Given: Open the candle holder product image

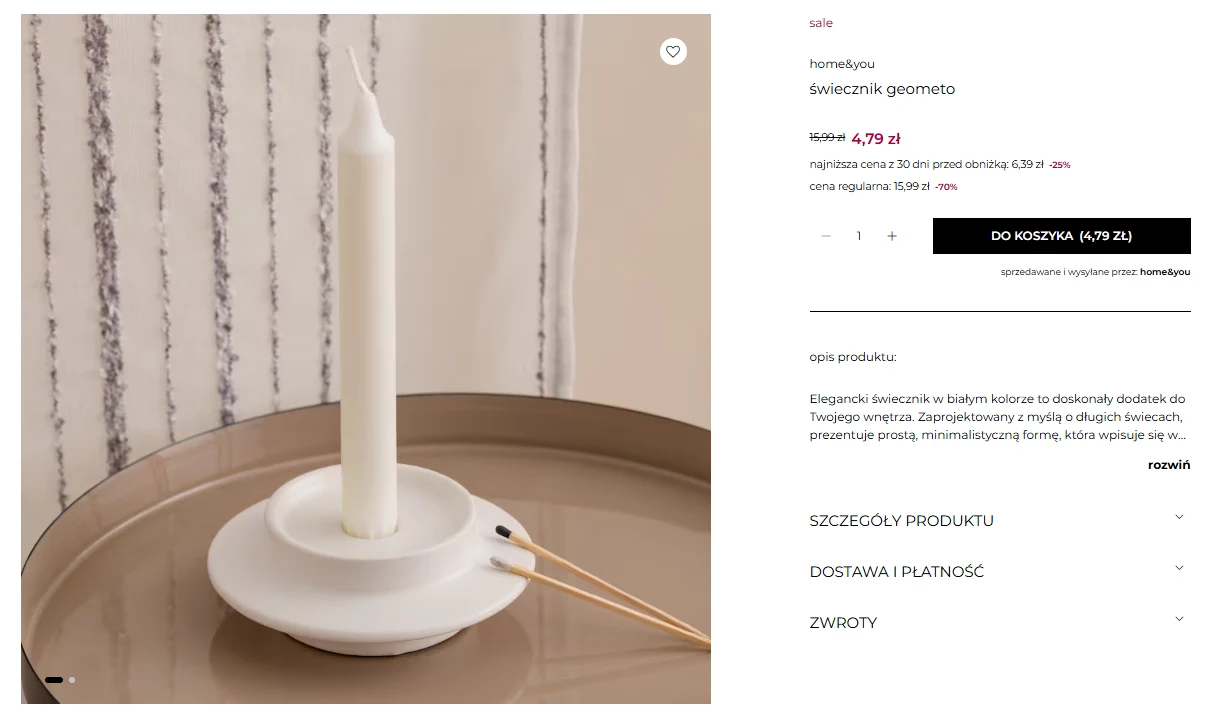Looking at the screenshot, I should [x=366, y=359].
